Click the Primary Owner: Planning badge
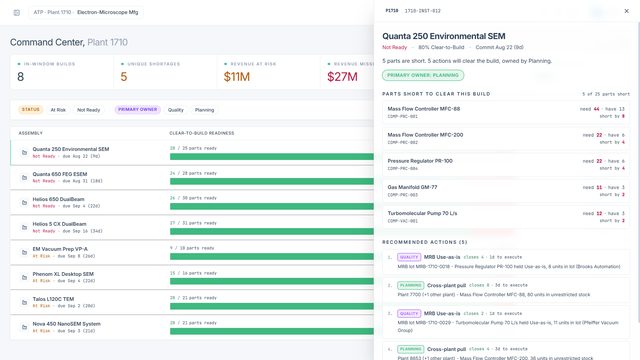Screen dimensions: 640x360 [x=423, y=75]
